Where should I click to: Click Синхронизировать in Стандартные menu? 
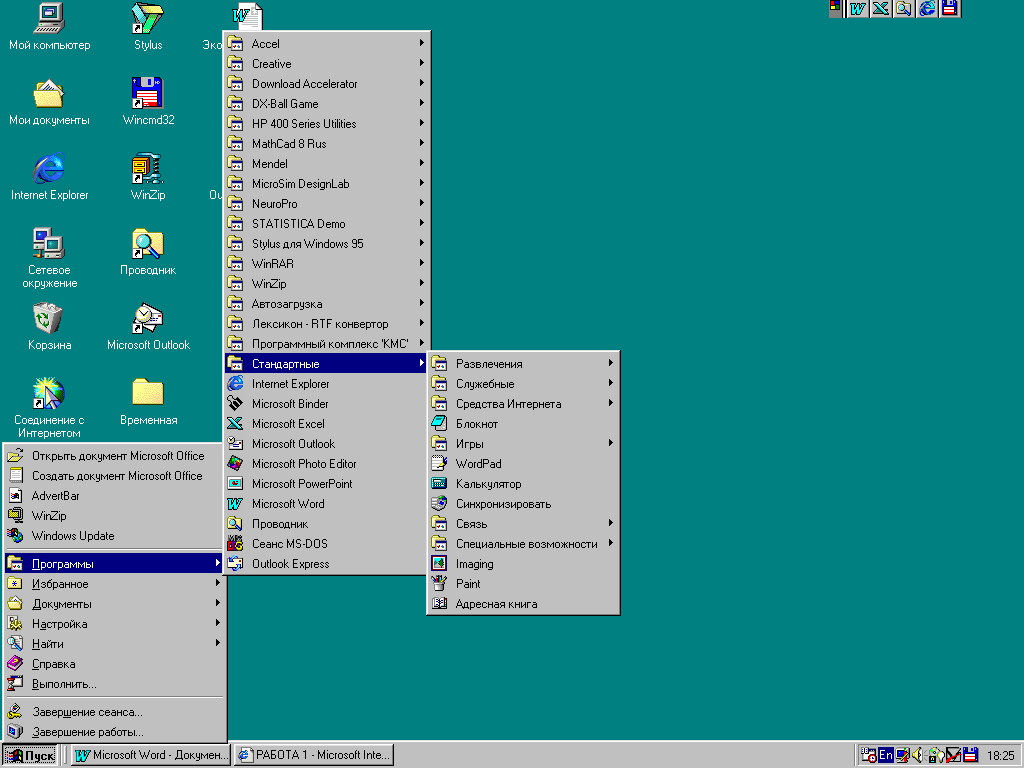[523, 504]
